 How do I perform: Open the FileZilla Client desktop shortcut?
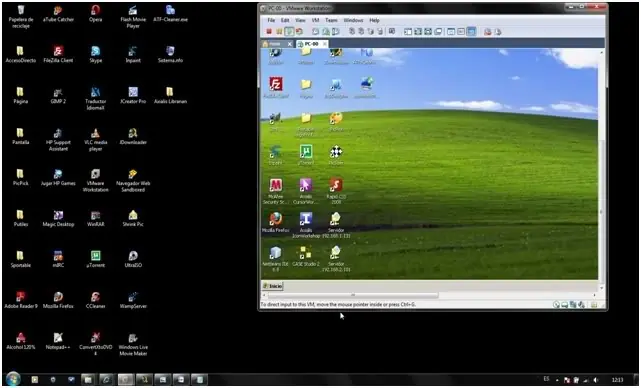click(x=58, y=54)
